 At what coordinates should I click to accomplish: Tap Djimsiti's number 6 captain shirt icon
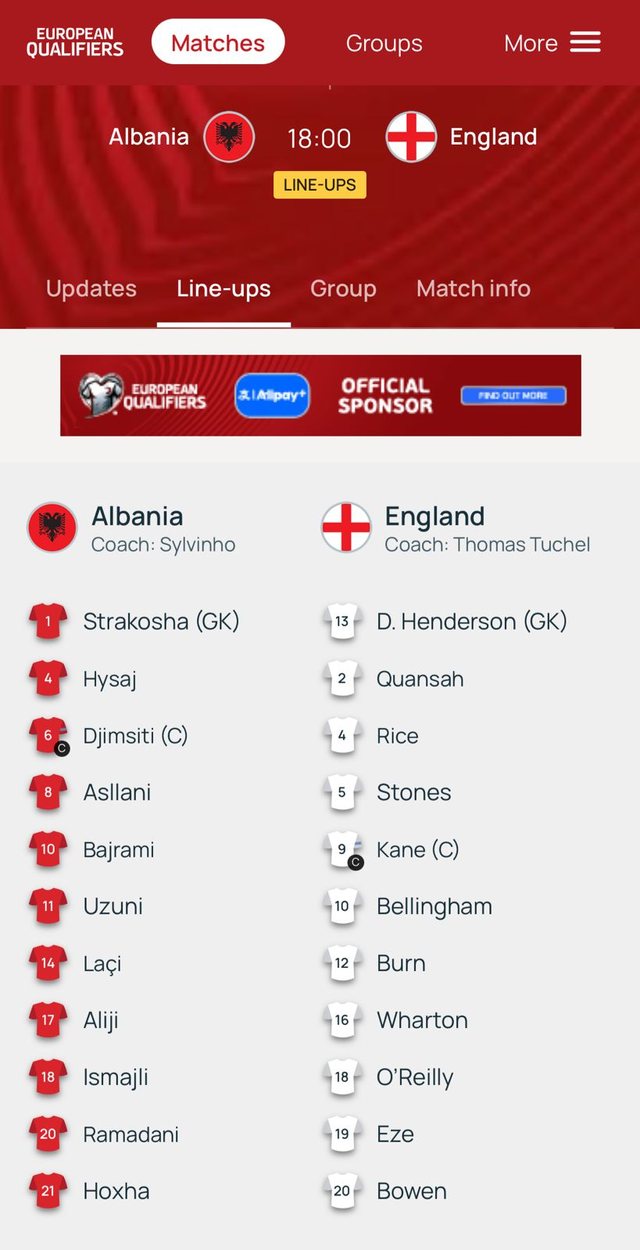(48, 736)
